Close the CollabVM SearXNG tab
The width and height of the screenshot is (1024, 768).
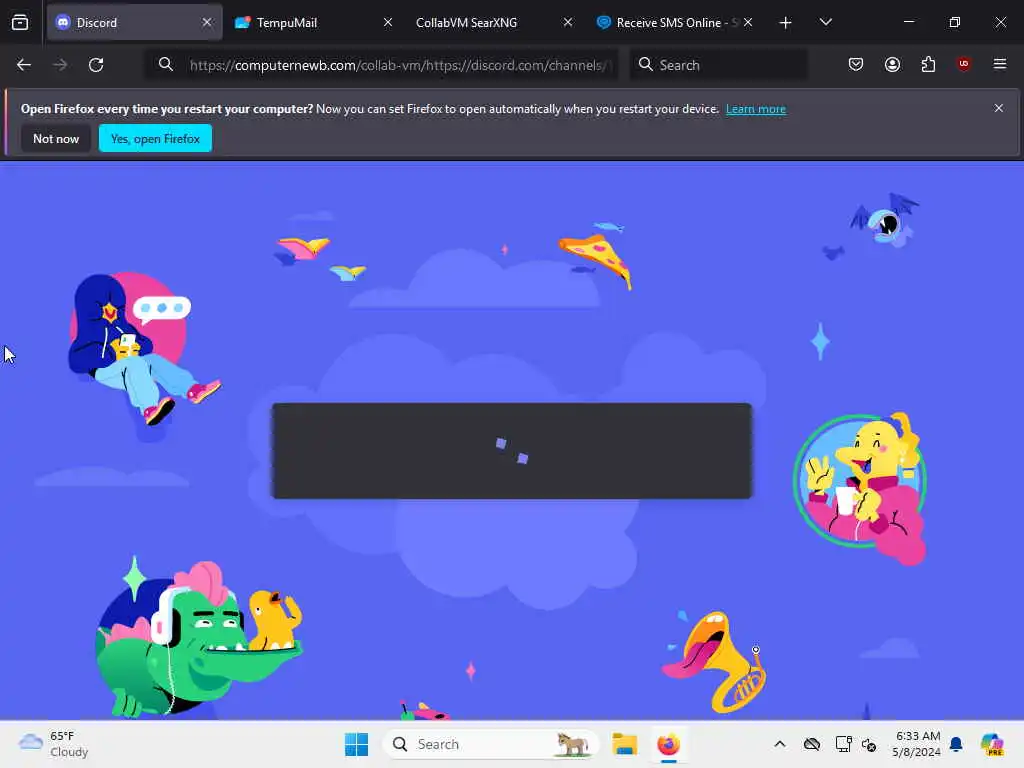[x=568, y=22]
